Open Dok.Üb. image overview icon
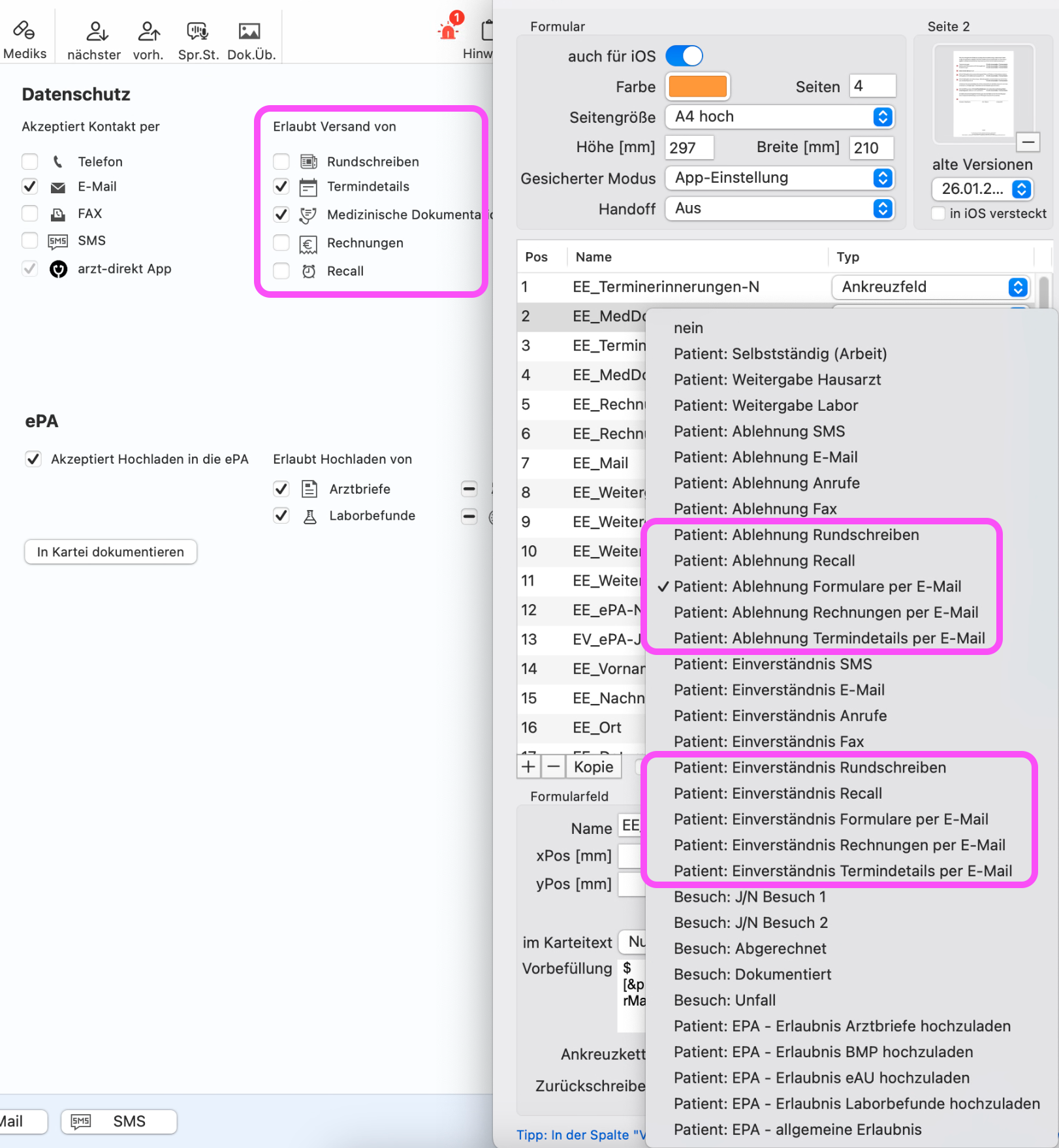The height and width of the screenshot is (1148, 1059). [x=249, y=31]
